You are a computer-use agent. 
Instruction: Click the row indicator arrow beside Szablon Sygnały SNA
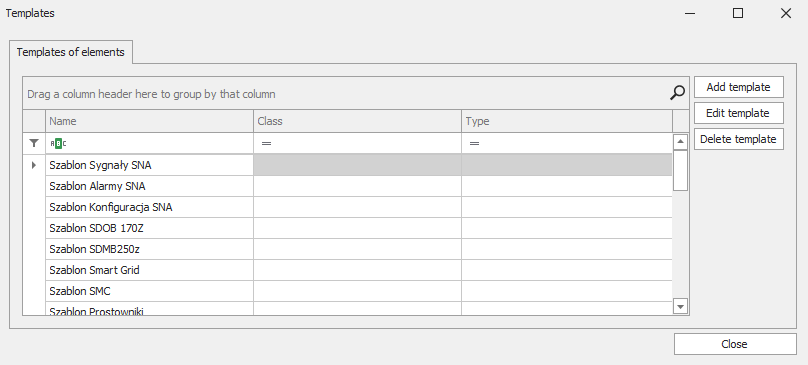[34, 165]
